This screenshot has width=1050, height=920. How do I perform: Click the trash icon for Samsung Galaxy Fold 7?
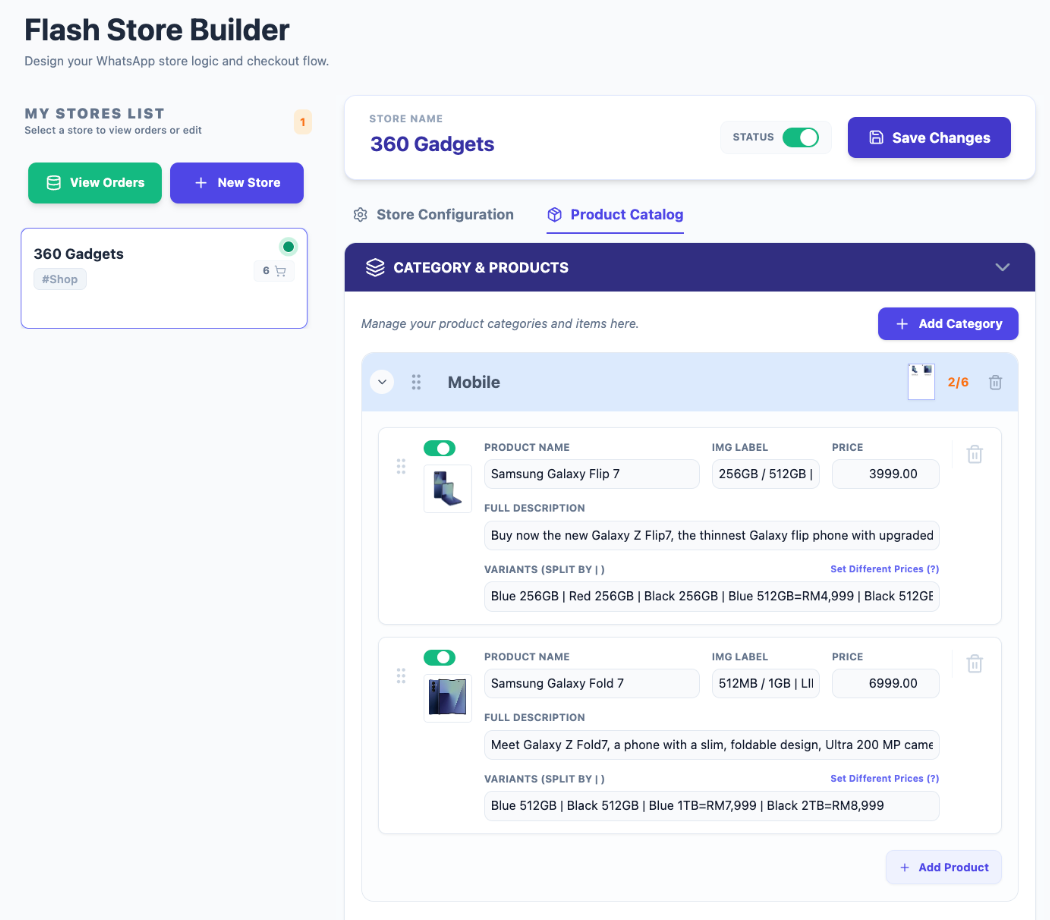[974, 663]
